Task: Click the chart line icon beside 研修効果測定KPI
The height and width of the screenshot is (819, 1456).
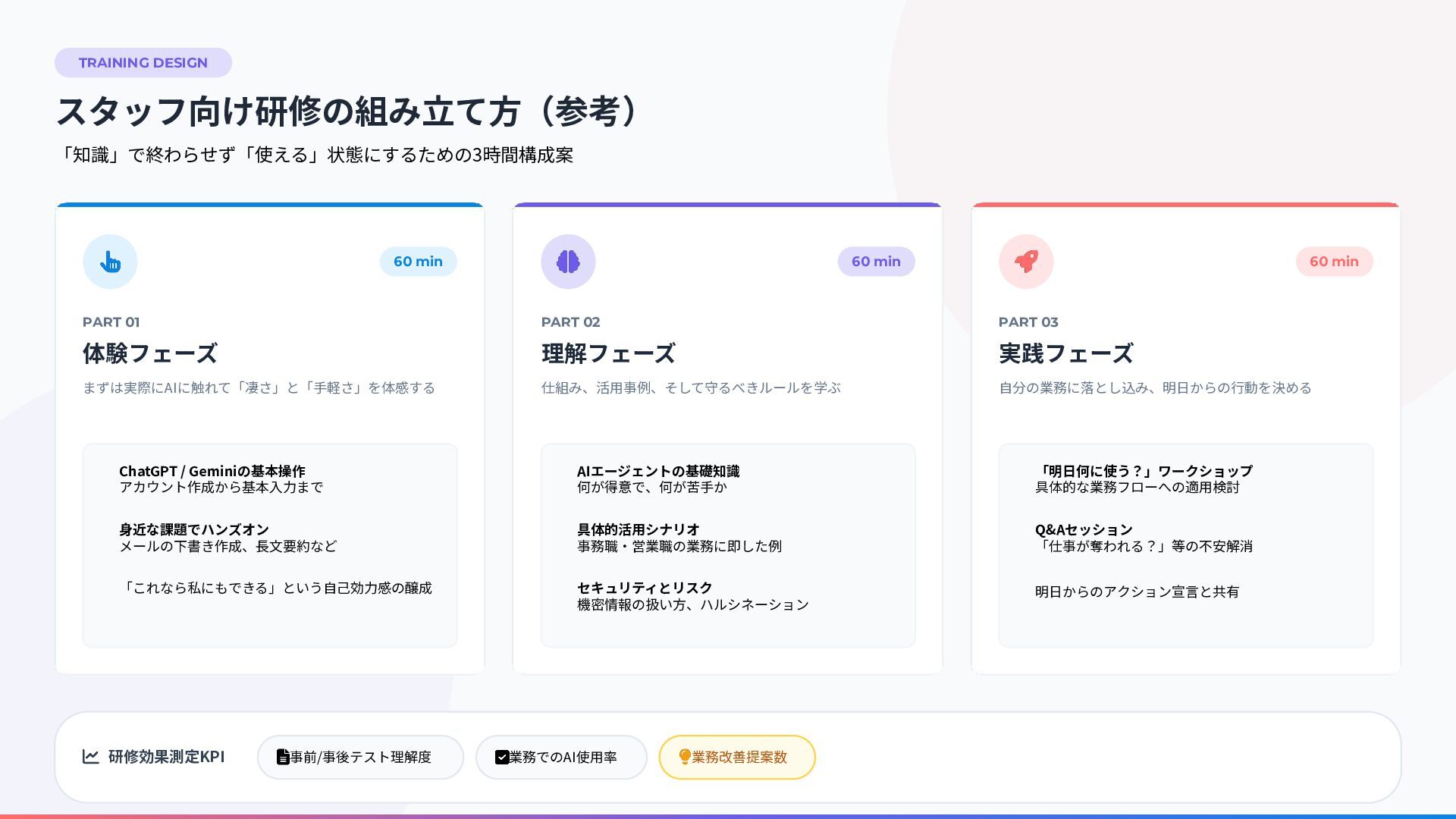Action: (x=91, y=757)
